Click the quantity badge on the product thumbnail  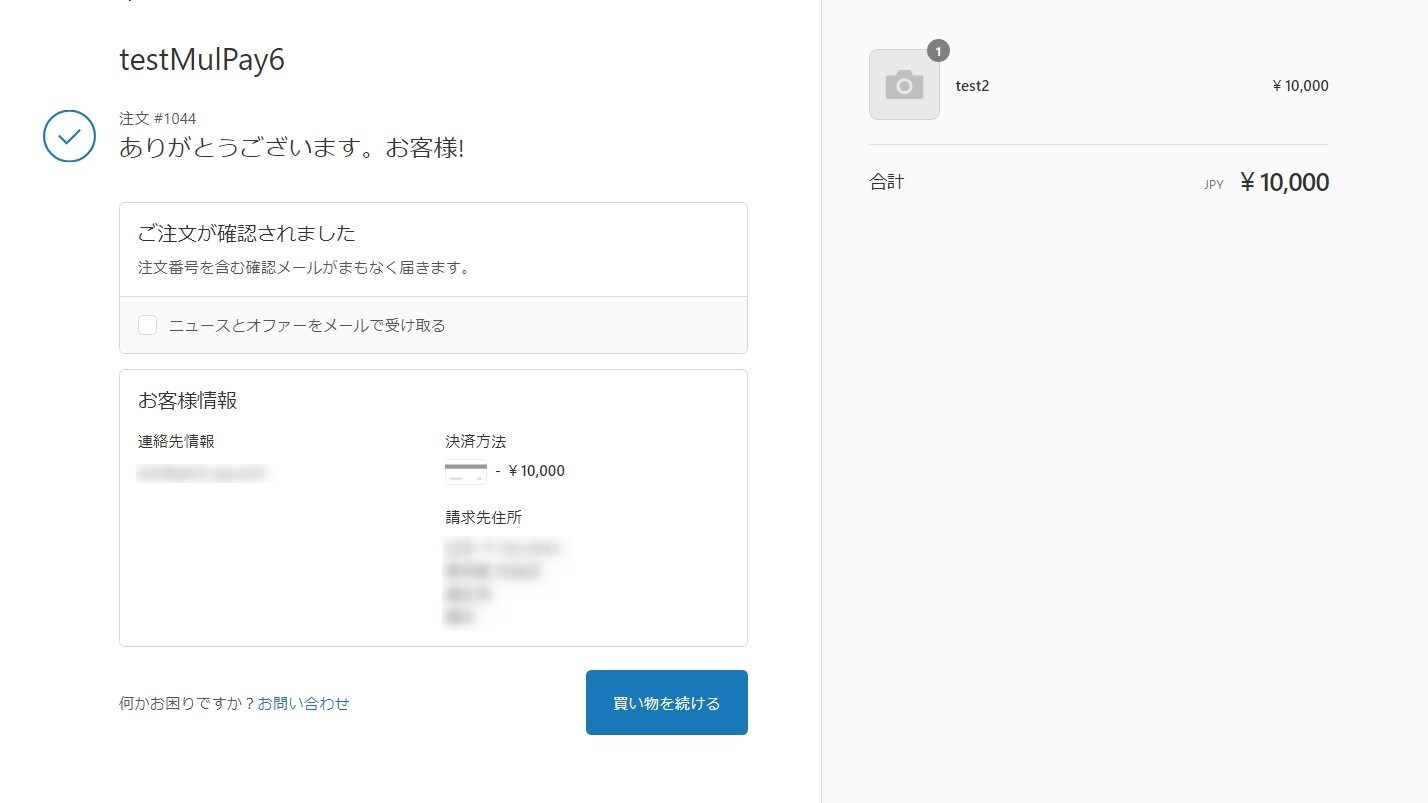tap(937, 50)
